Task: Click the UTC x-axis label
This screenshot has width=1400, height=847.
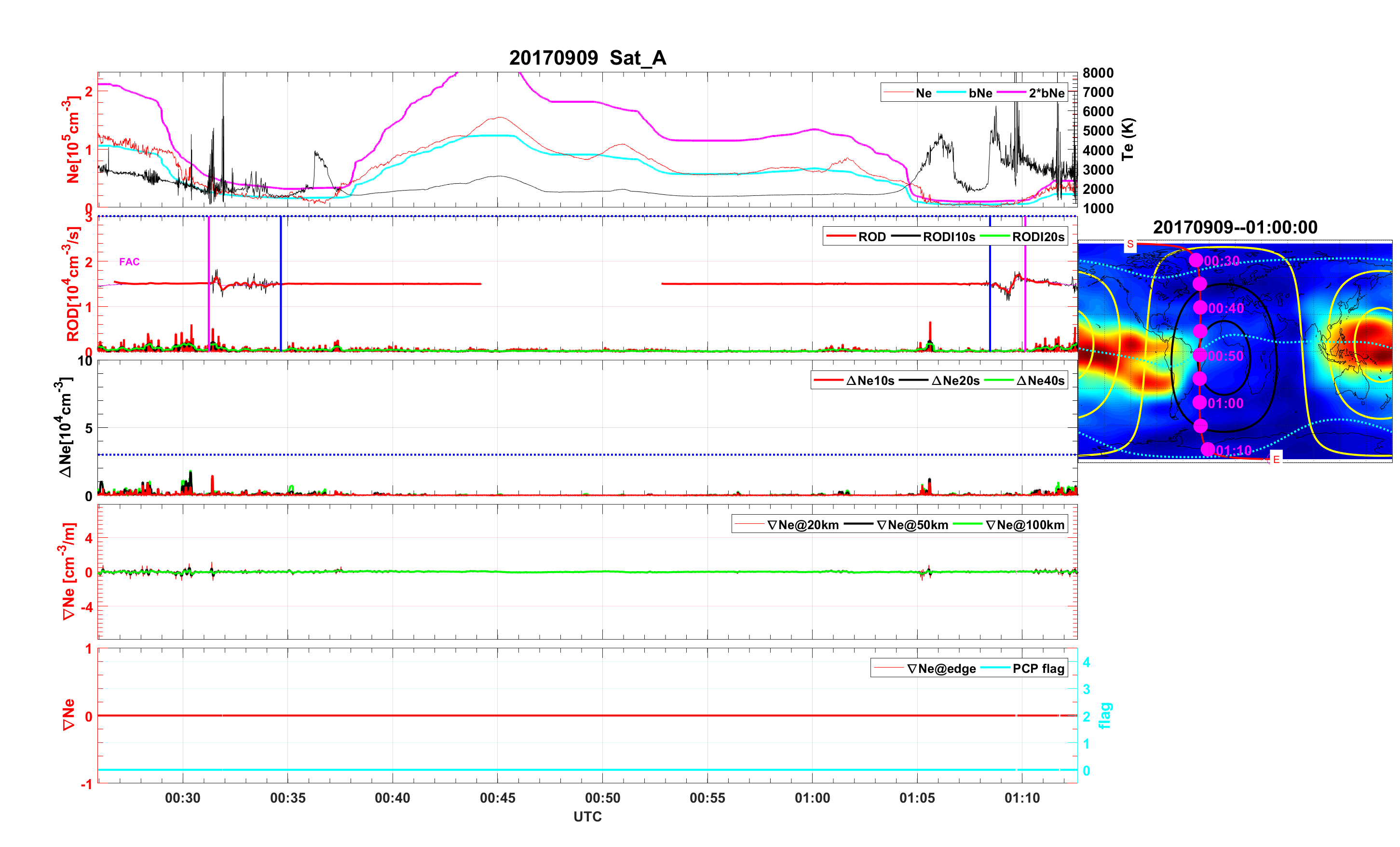Action: click(x=587, y=816)
